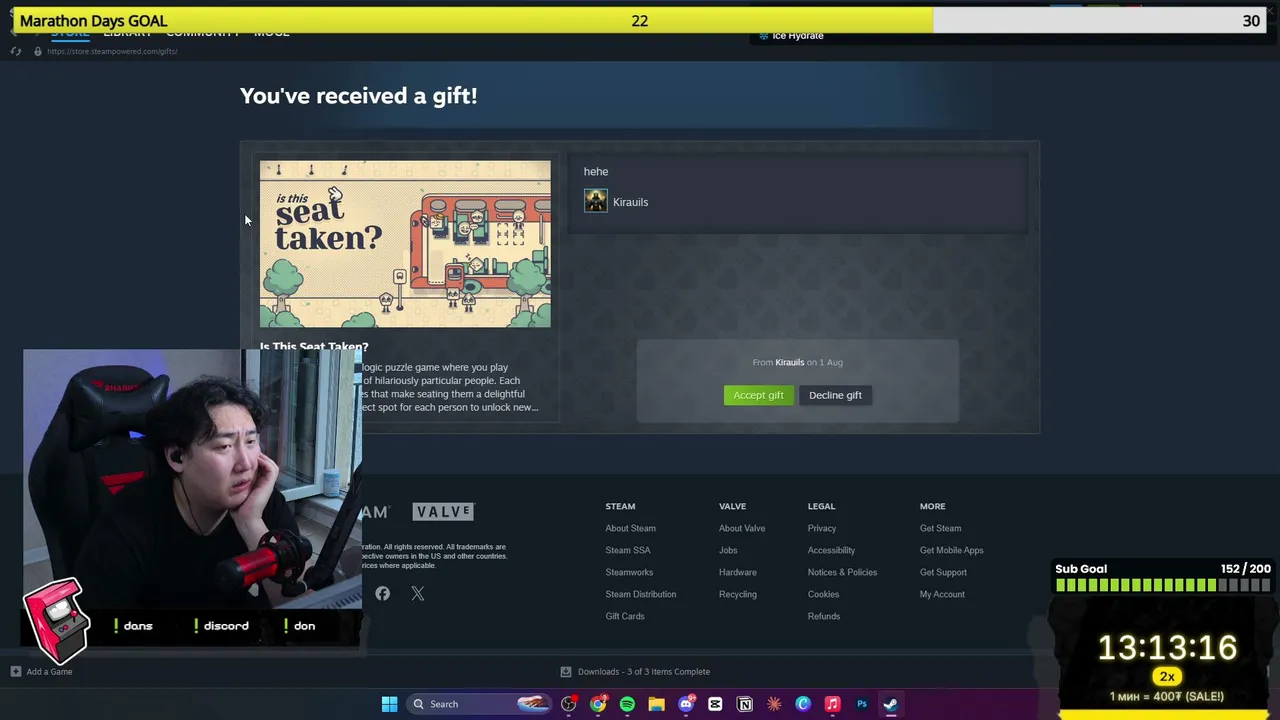The image size is (1280, 720).
Task: Open File Explorer from the taskbar
Action: [656, 704]
